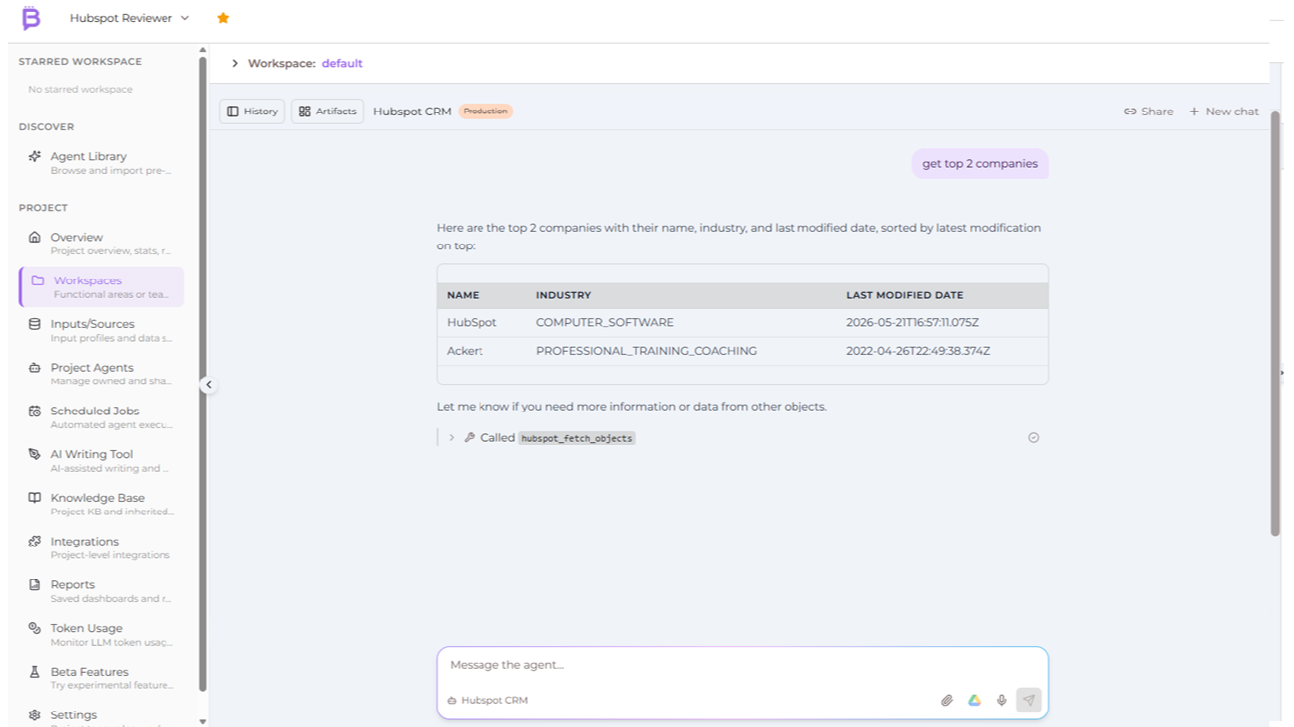Image resolution: width=1294 pixels, height=727 pixels.
Task: Click the Token Usage coins icon
Action: tap(35, 628)
